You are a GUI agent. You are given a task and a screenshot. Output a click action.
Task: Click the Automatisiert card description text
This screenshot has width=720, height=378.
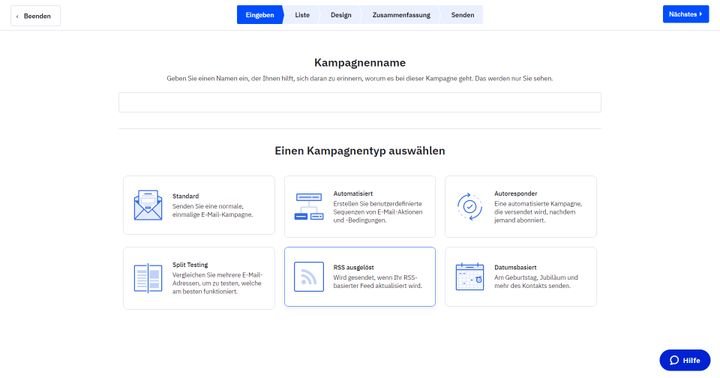point(378,212)
